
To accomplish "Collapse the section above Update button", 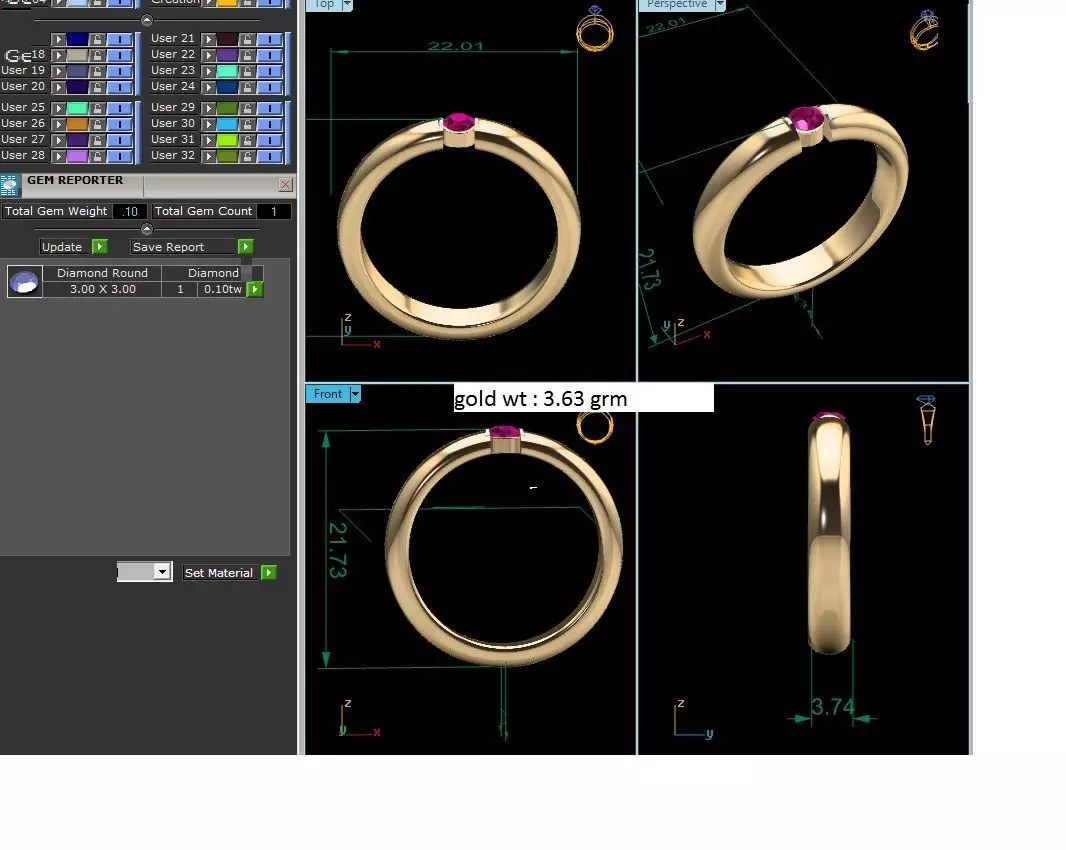I will [147, 229].
